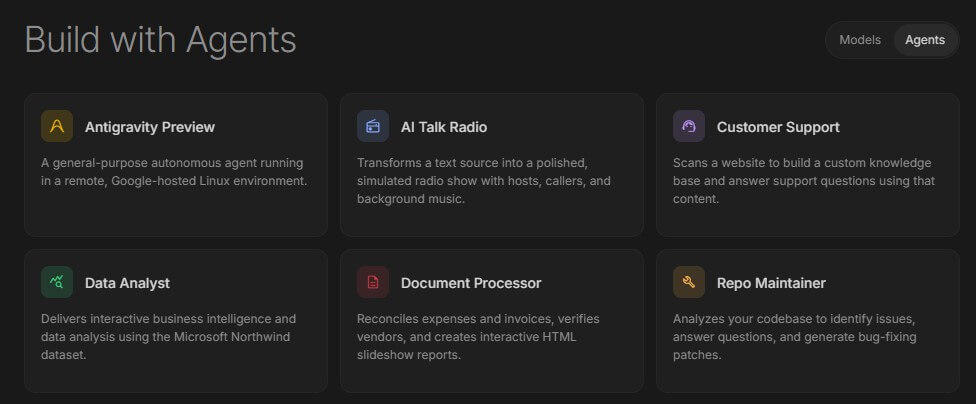Open the Antigravity Preview title

coord(150,127)
